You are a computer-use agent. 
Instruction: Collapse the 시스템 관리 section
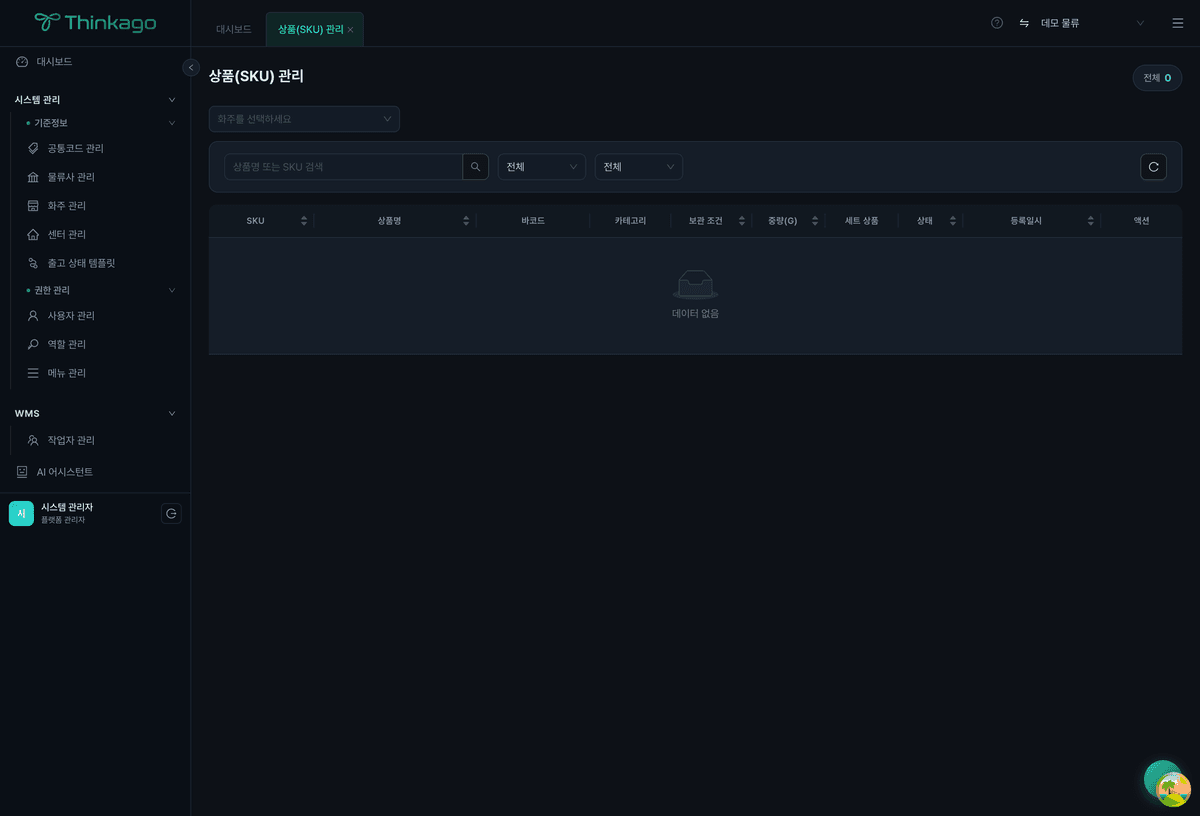pos(171,100)
